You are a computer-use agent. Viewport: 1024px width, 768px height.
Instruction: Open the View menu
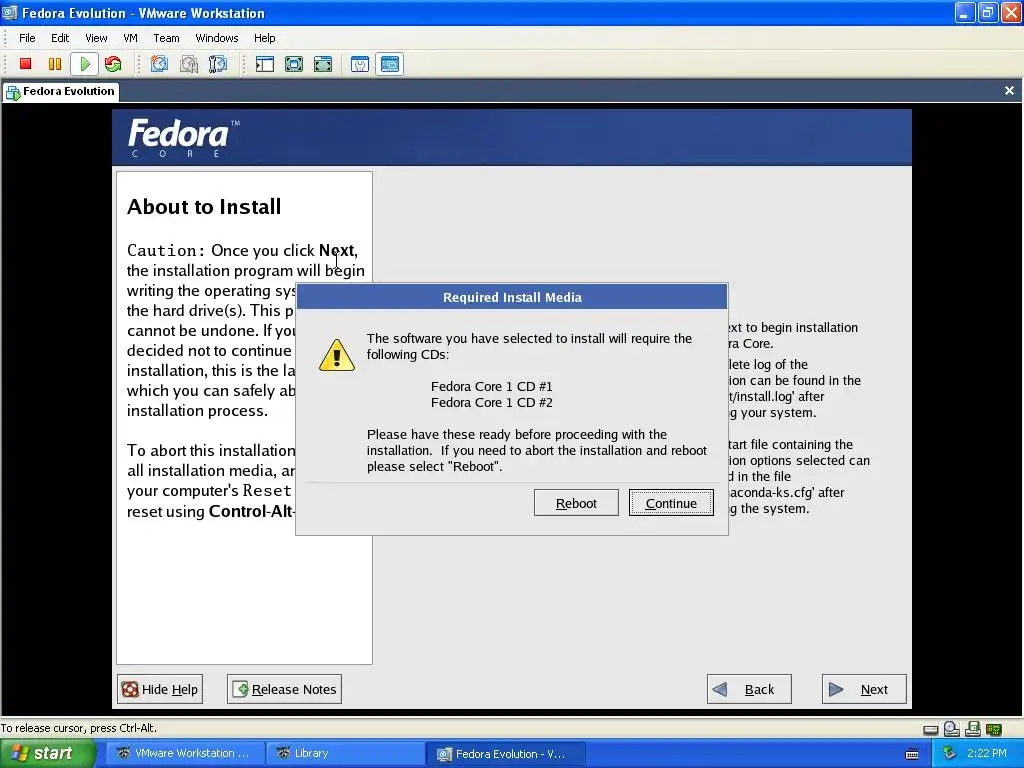(96, 38)
